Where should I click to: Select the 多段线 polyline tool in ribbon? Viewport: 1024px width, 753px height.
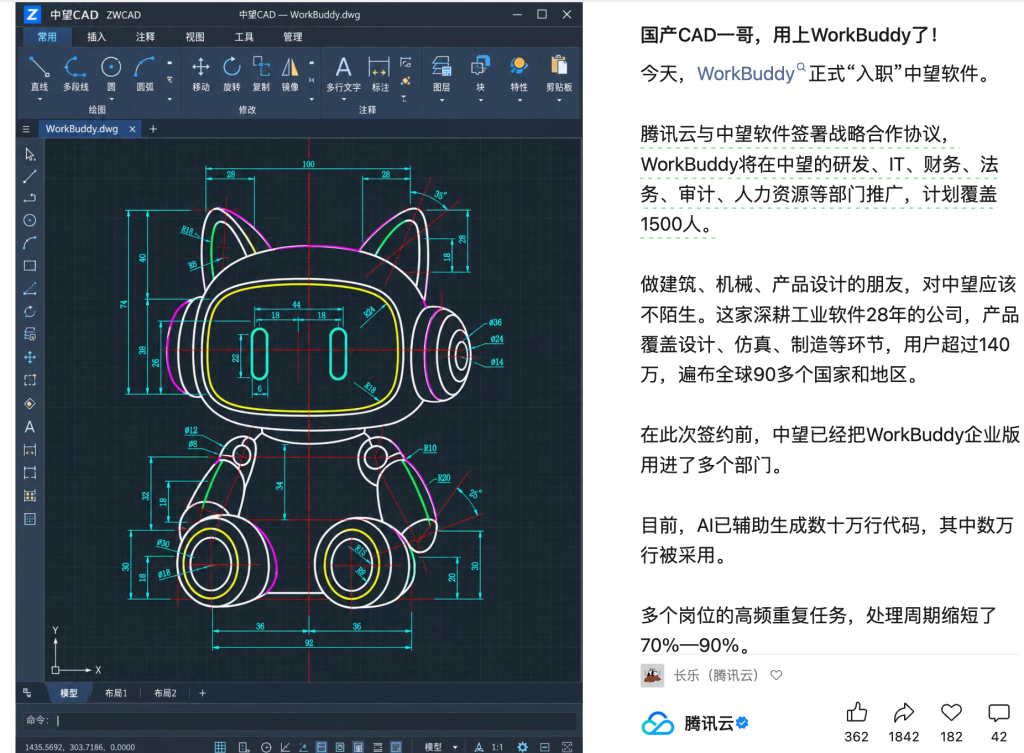click(75, 73)
